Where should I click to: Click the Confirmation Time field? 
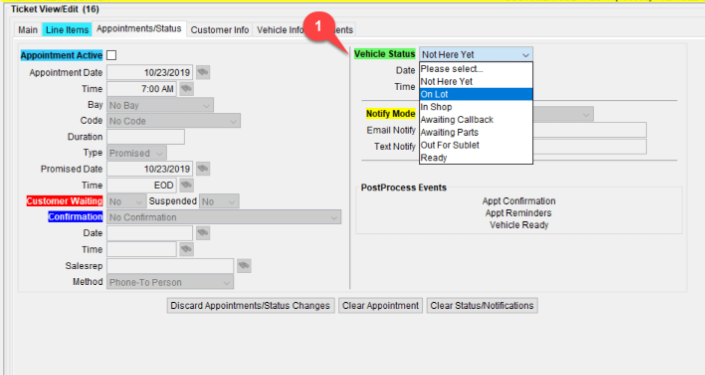click(141, 249)
